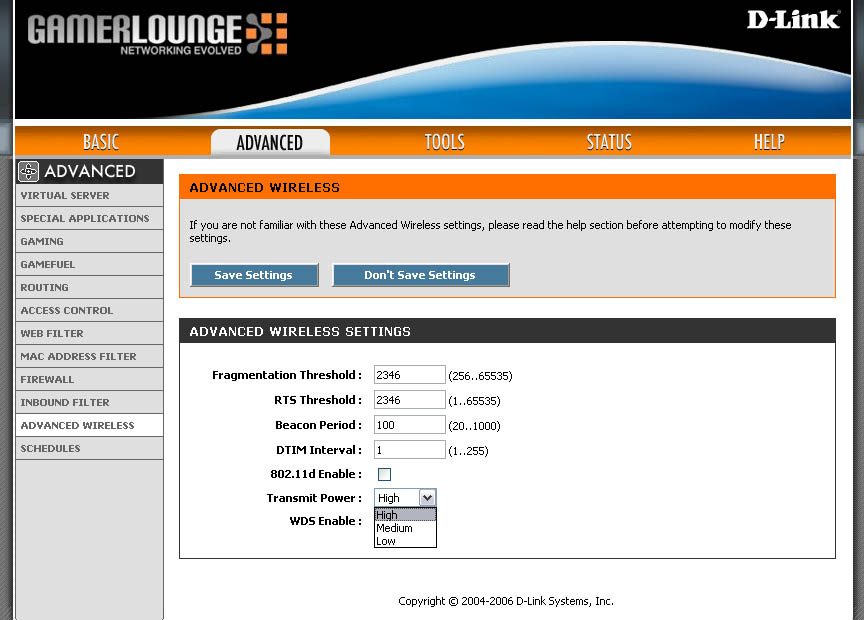The height and width of the screenshot is (620, 864).
Task: Click the DTIM Interval field
Action: pos(409,450)
